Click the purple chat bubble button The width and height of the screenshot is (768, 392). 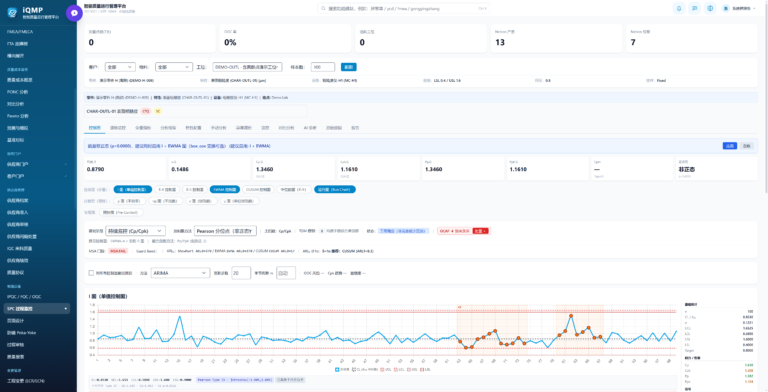click(x=74, y=13)
